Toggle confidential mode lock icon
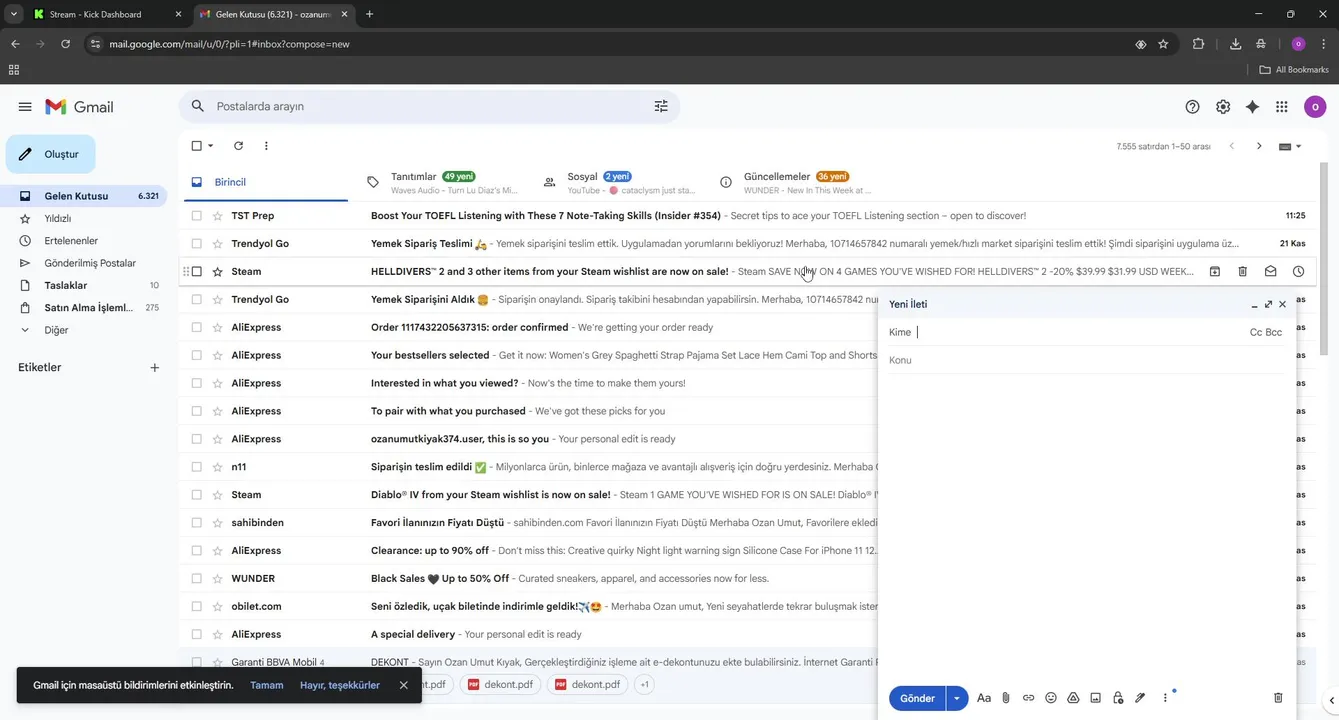This screenshot has width=1339, height=720. pos(1118,698)
